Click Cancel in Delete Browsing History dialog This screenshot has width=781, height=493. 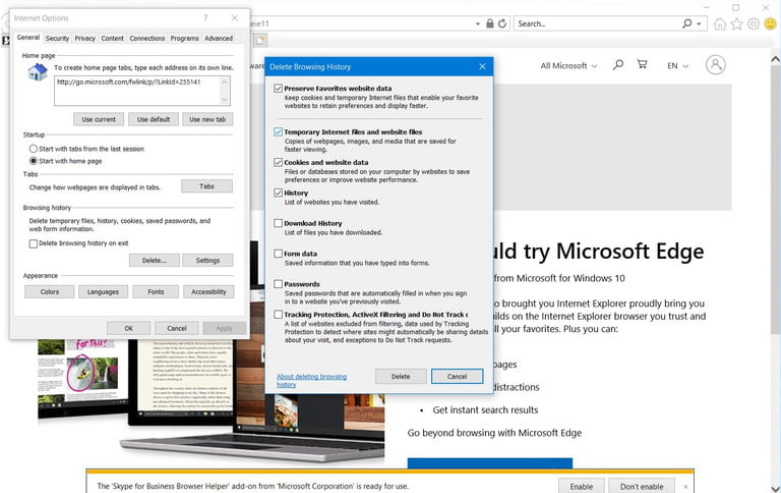pos(457,376)
